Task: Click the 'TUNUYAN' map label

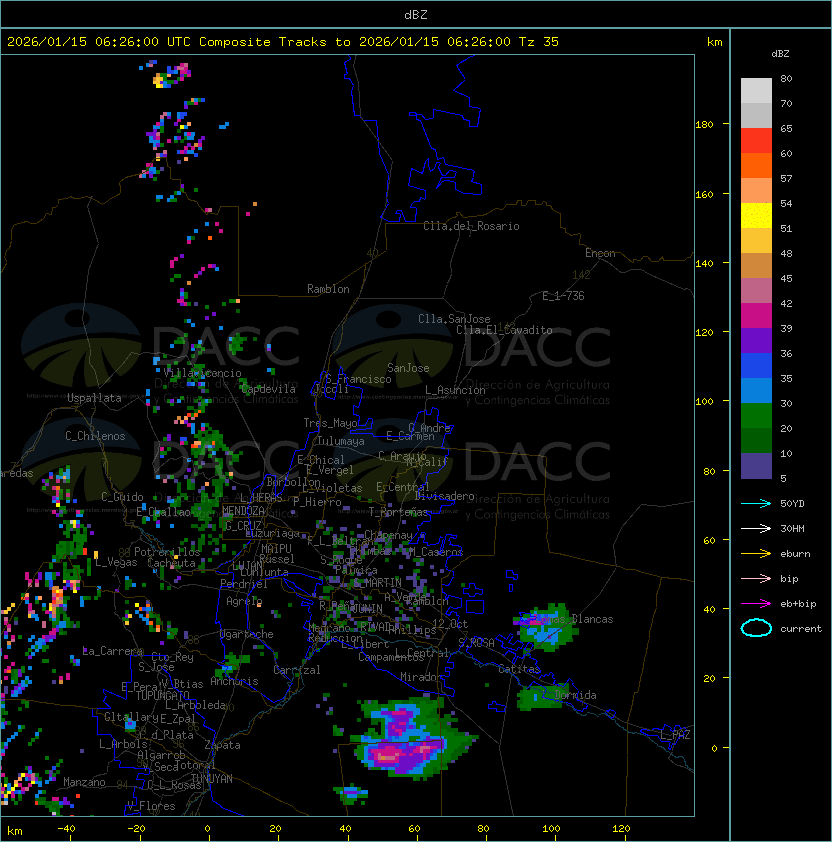Action: [212, 779]
